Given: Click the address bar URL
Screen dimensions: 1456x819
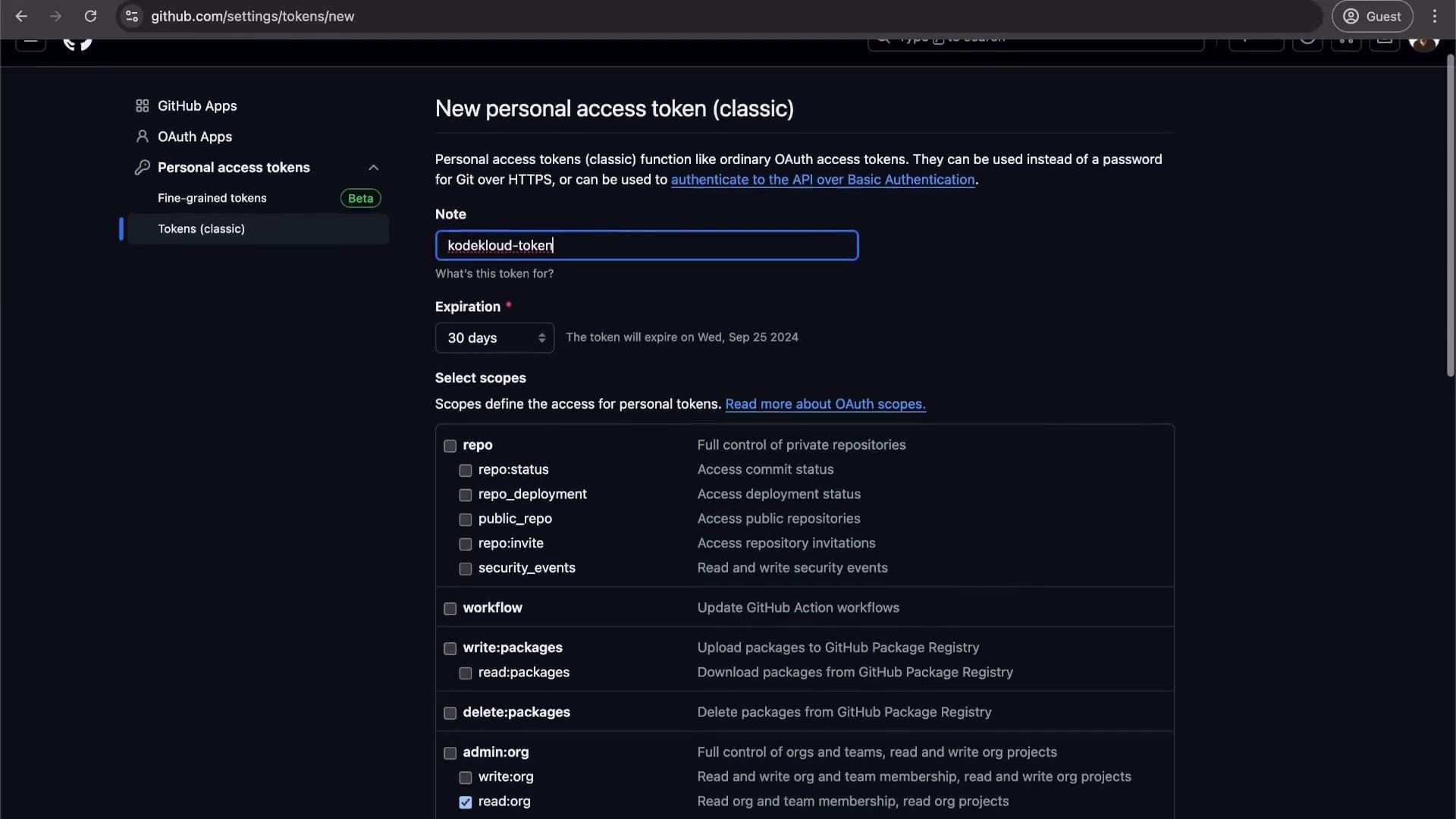Looking at the screenshot, I should click(x=253, y=16).
